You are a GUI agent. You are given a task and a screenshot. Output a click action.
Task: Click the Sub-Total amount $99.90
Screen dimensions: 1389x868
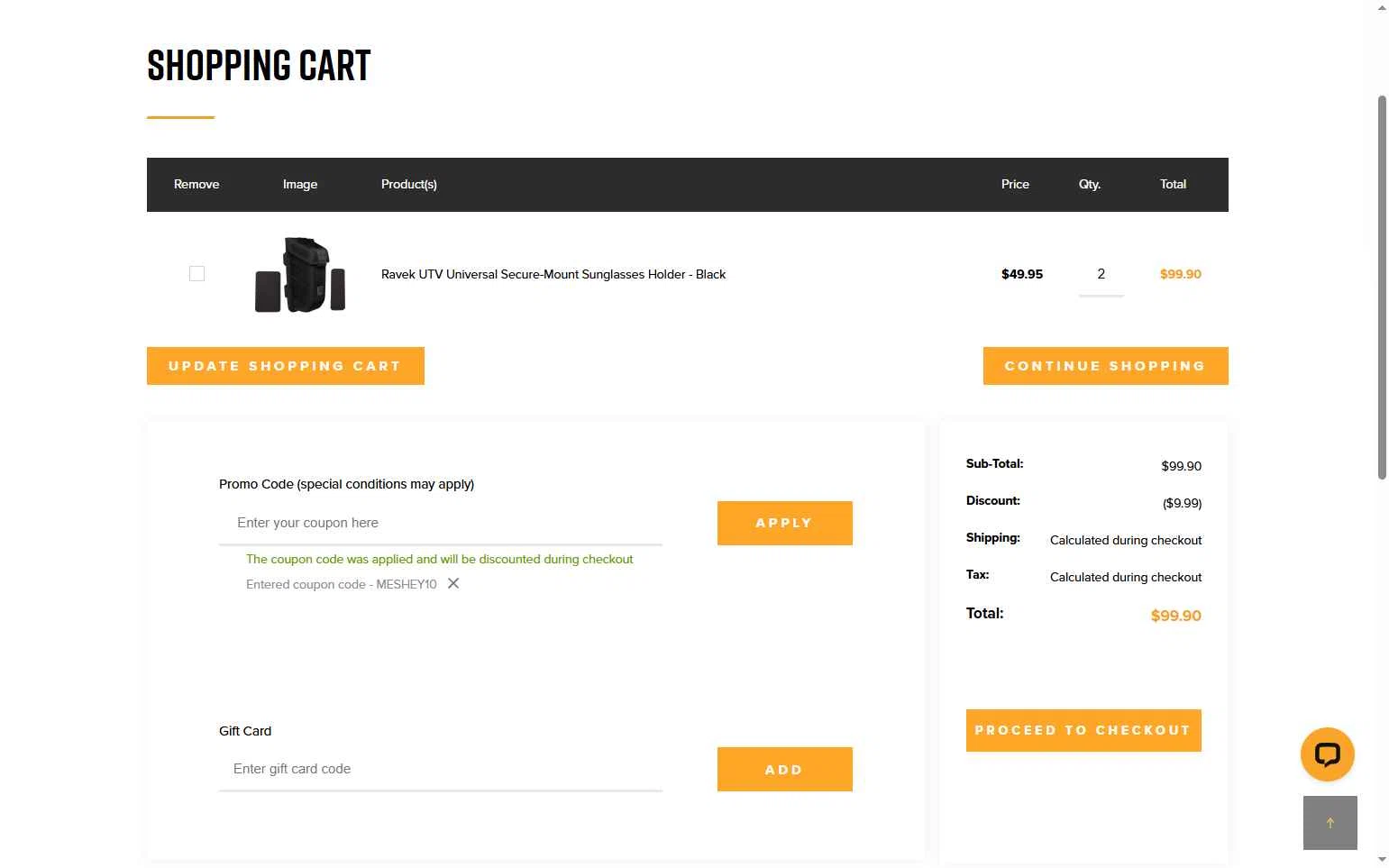(1181, 466)
